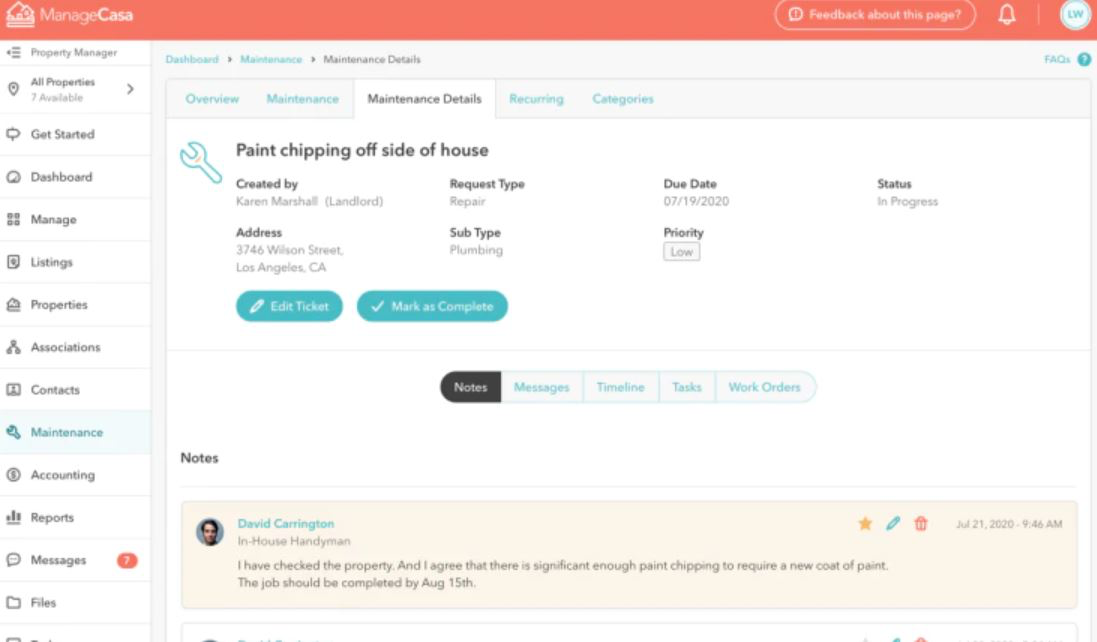Screen dimensions: 1097x642
Task: Click the ManageCasa logo
Action: pyautogui.click(x=70, y=15)
